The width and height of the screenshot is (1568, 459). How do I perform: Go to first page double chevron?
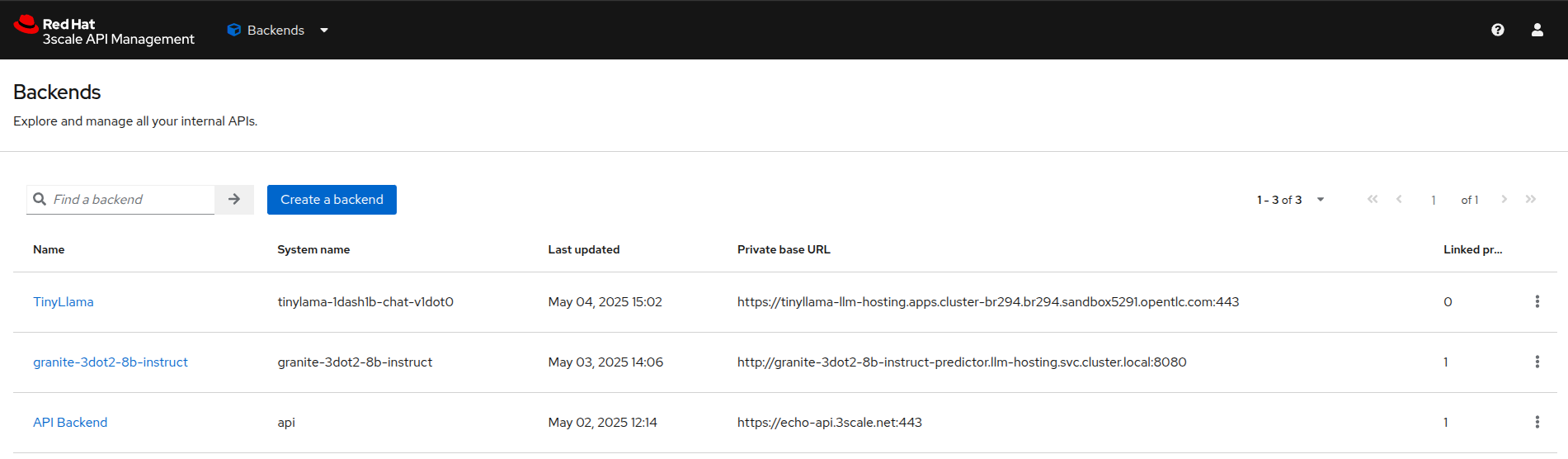click(x=1373, y=199)
